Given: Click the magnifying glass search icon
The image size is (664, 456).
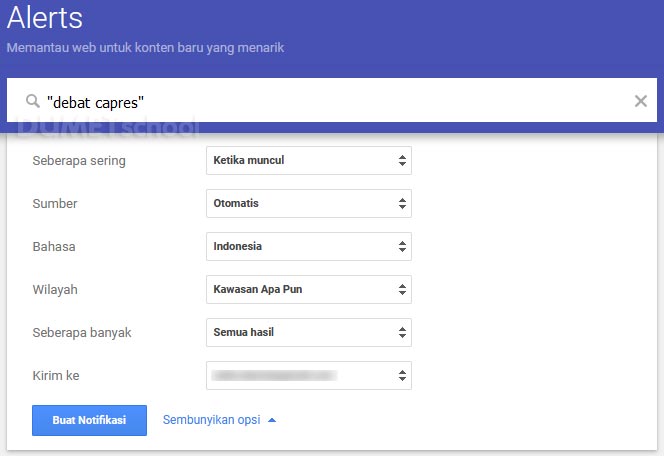Looking at the screenshot, I should click(33, 101).
